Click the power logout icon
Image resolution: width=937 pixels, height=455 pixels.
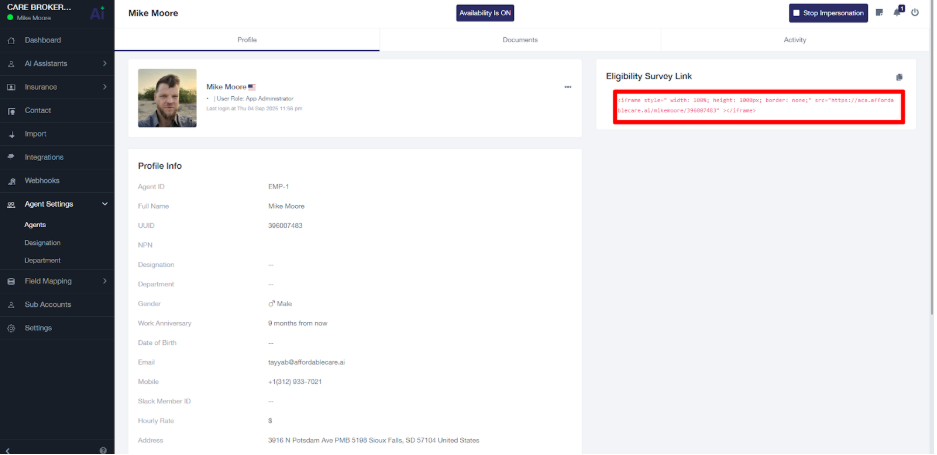point(915,13)
